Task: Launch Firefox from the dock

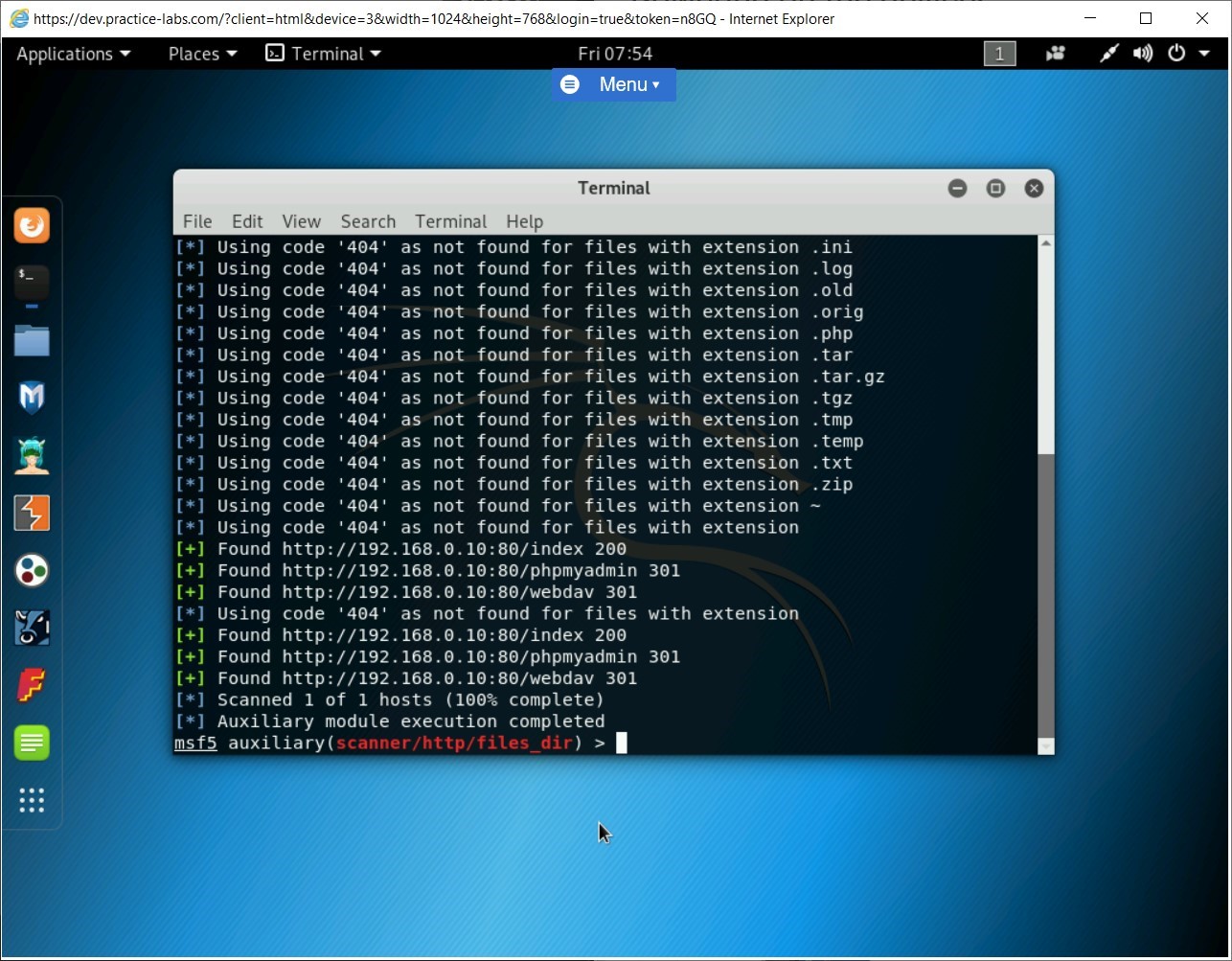Action: pyautogui.click(x=32, y=225)
